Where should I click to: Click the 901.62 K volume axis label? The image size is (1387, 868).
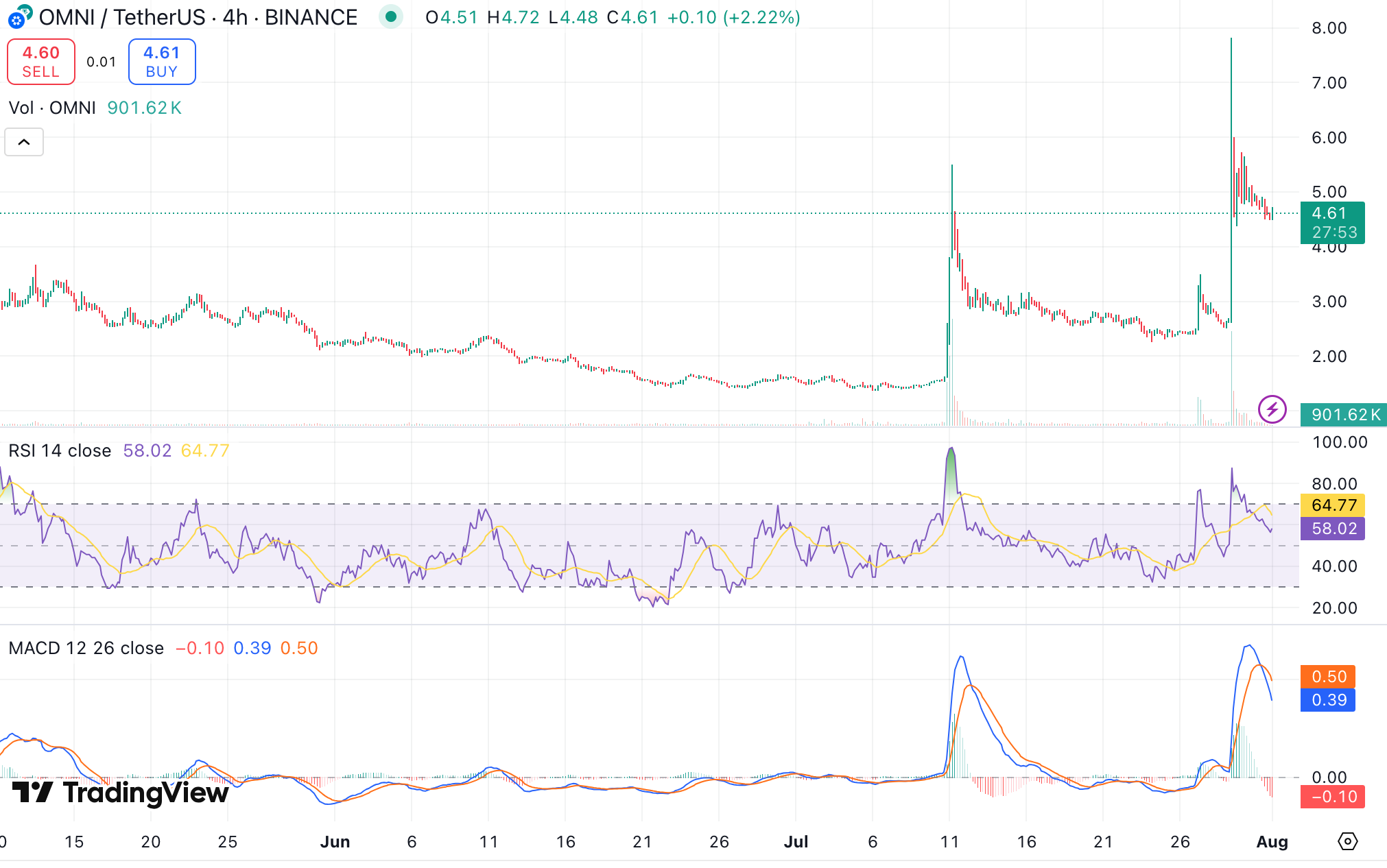coord(1343,414)
